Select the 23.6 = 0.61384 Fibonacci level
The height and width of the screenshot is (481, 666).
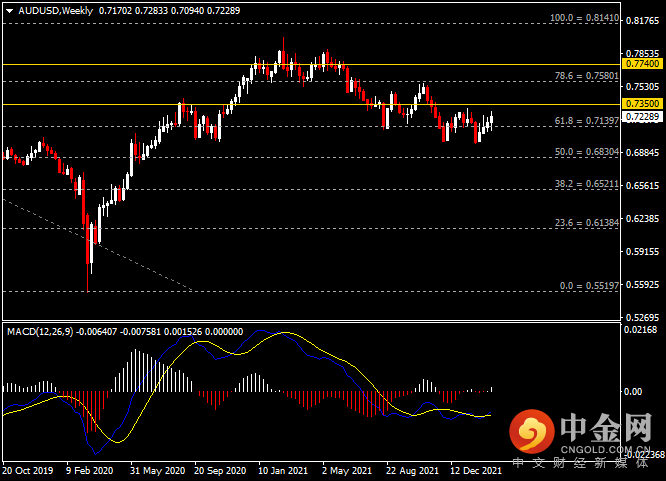click(587, 223)
